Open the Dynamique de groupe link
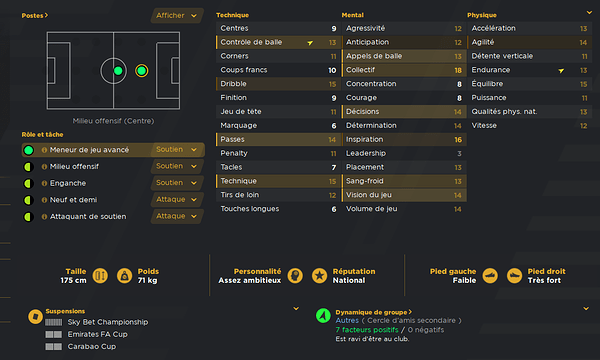 coord(373,312)
